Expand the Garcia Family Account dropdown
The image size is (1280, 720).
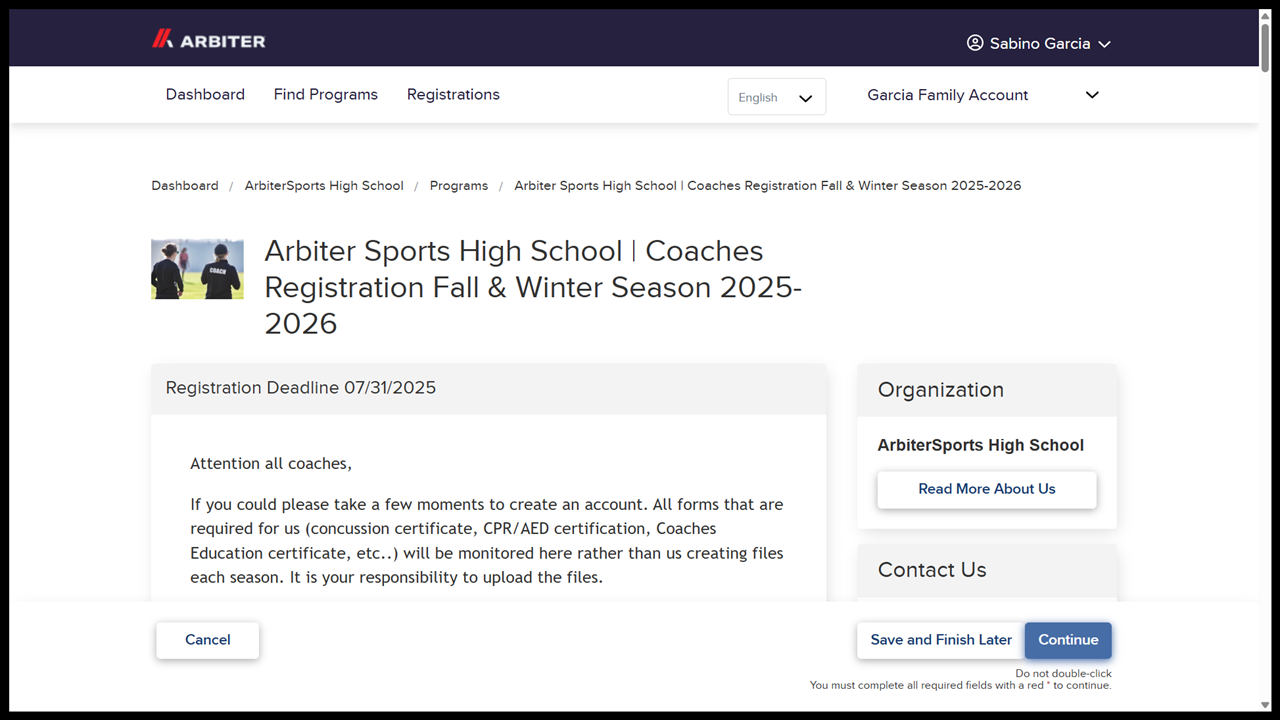pos(983,95)
